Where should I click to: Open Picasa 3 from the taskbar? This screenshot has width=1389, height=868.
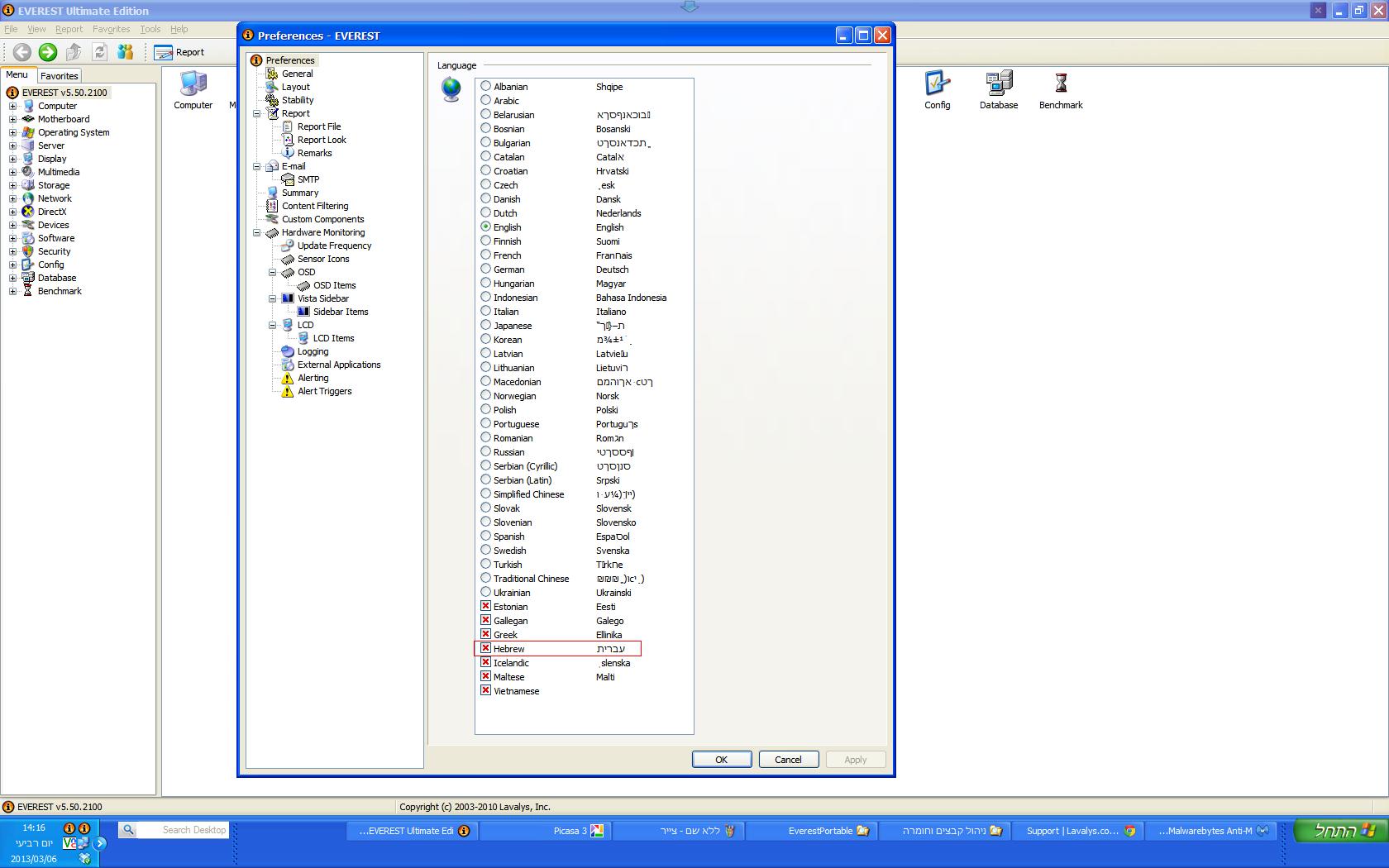pyautogui.click(x=546, y=831)
